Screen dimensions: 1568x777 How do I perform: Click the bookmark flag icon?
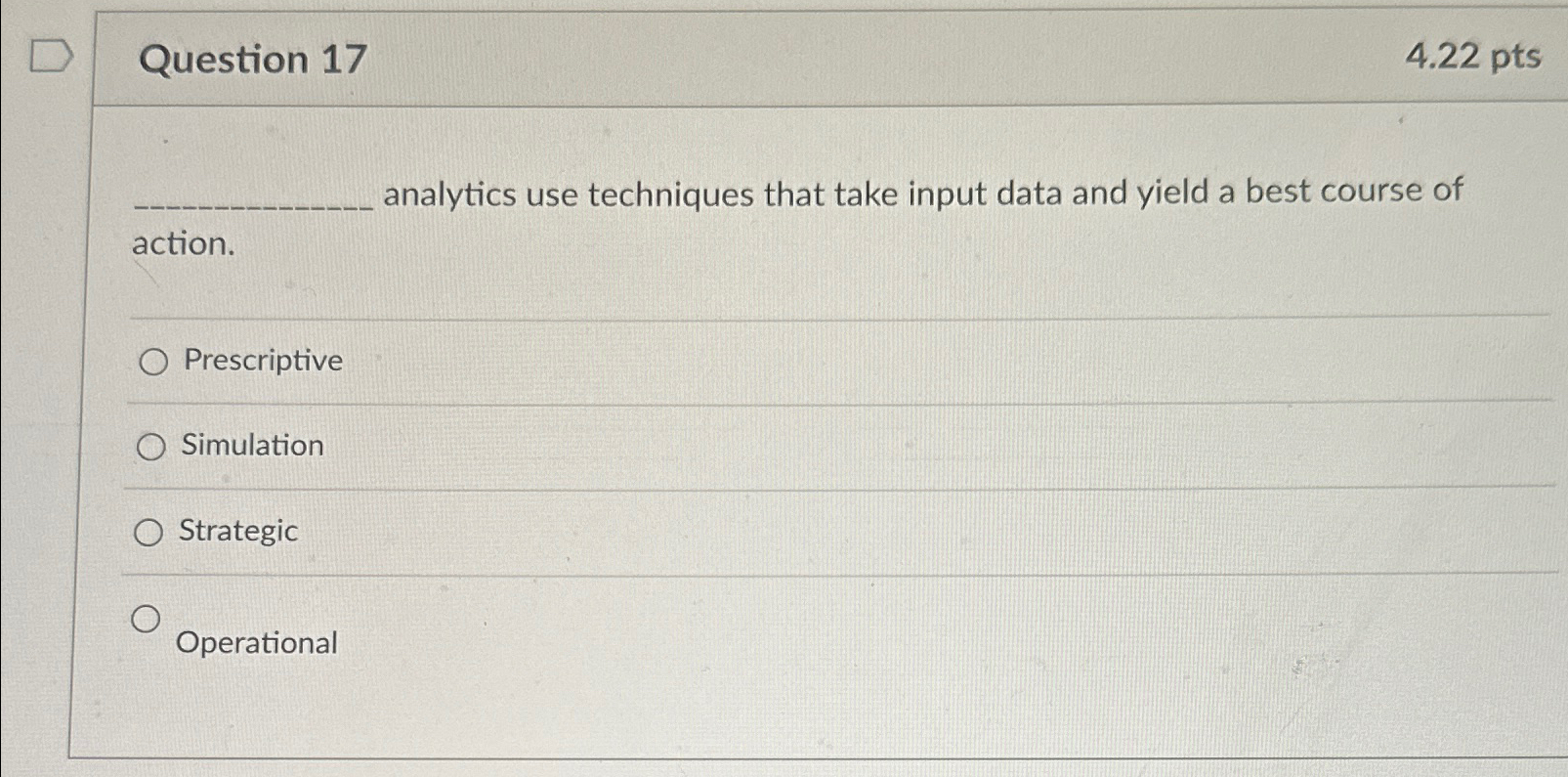51,56
